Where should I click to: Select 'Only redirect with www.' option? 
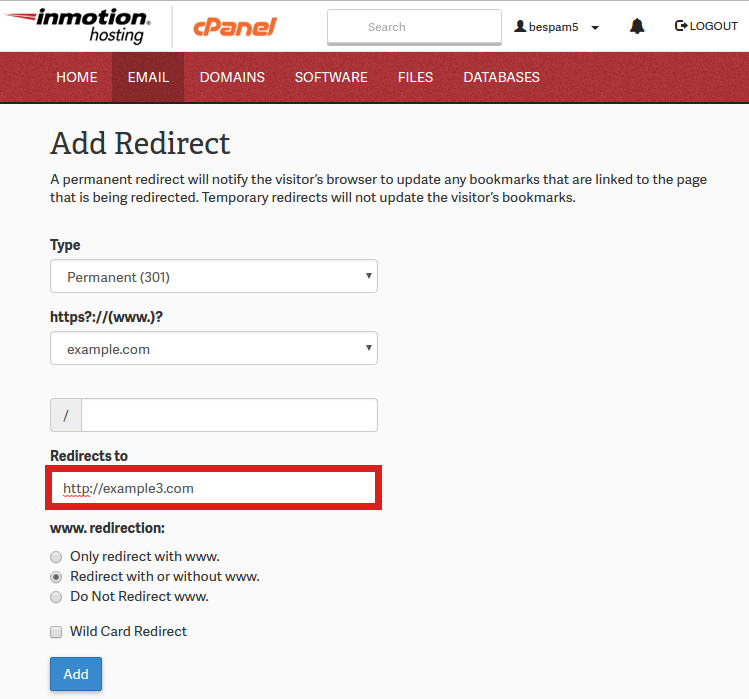click(56, 556)
